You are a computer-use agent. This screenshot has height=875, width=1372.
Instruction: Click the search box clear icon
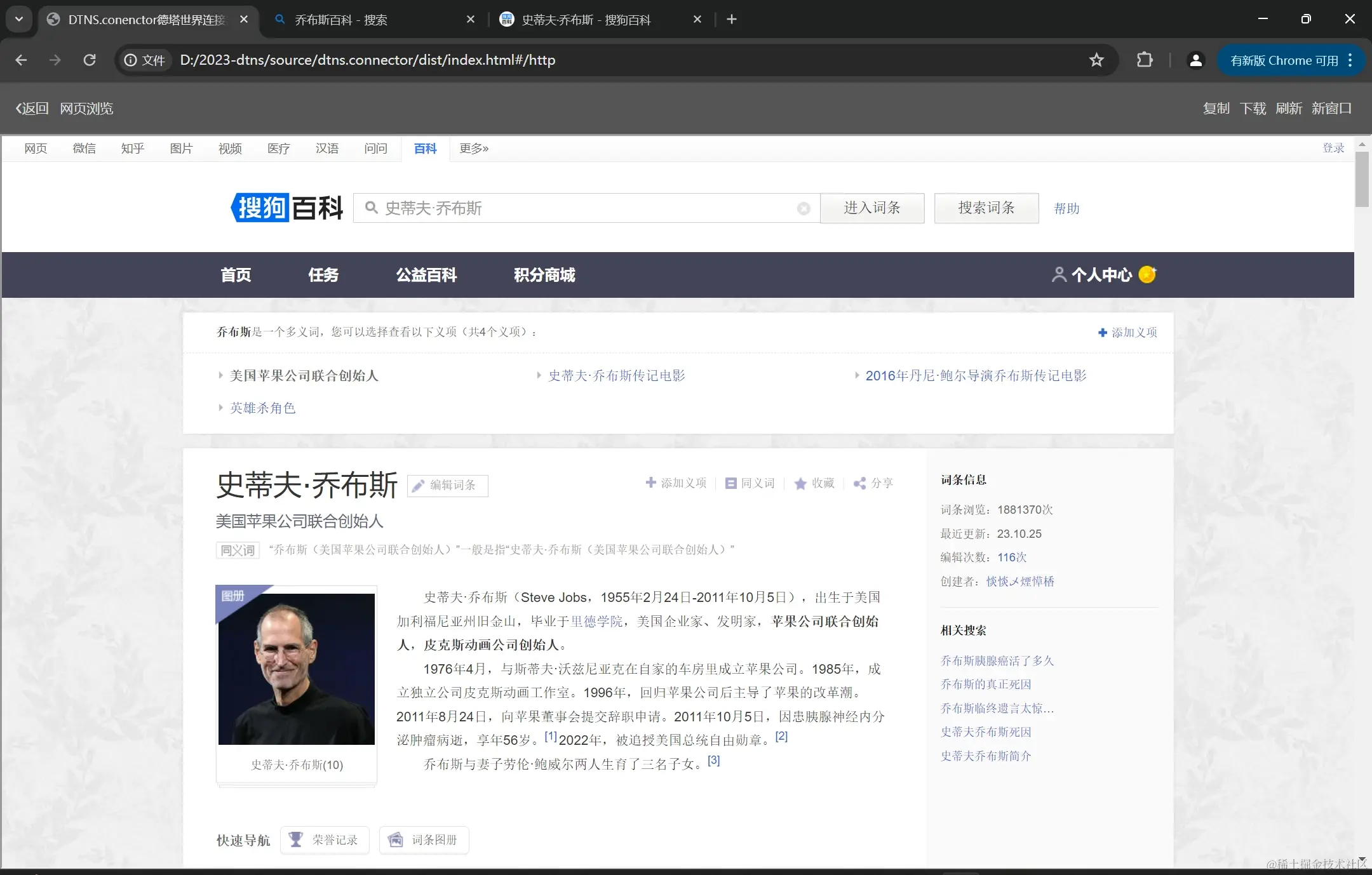804,208
